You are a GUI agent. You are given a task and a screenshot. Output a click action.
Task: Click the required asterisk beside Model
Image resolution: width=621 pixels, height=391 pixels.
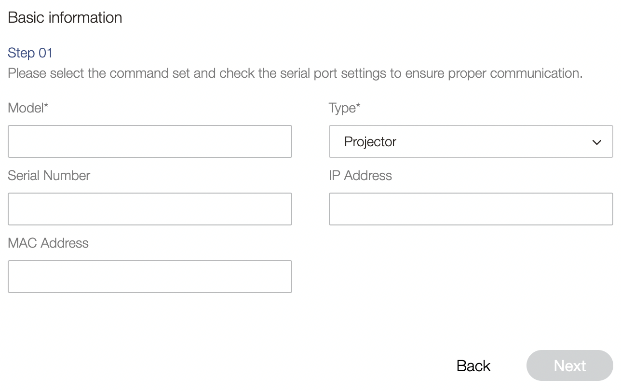point(46,105)
